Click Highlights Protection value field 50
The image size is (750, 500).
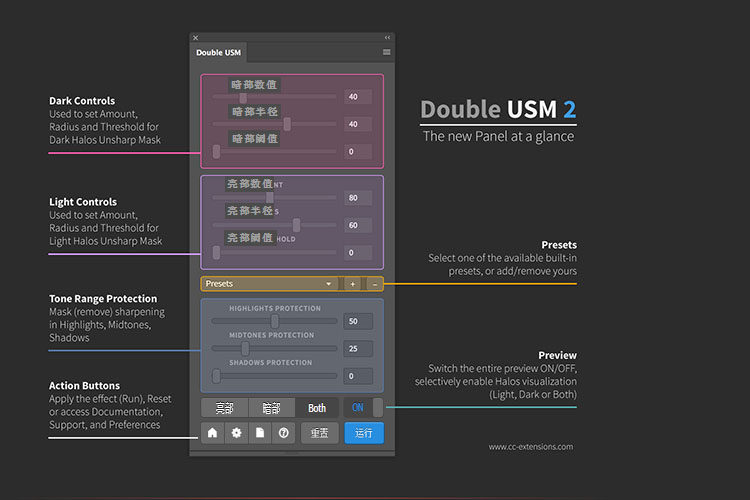pyautogui.click(x=358, y=321)
